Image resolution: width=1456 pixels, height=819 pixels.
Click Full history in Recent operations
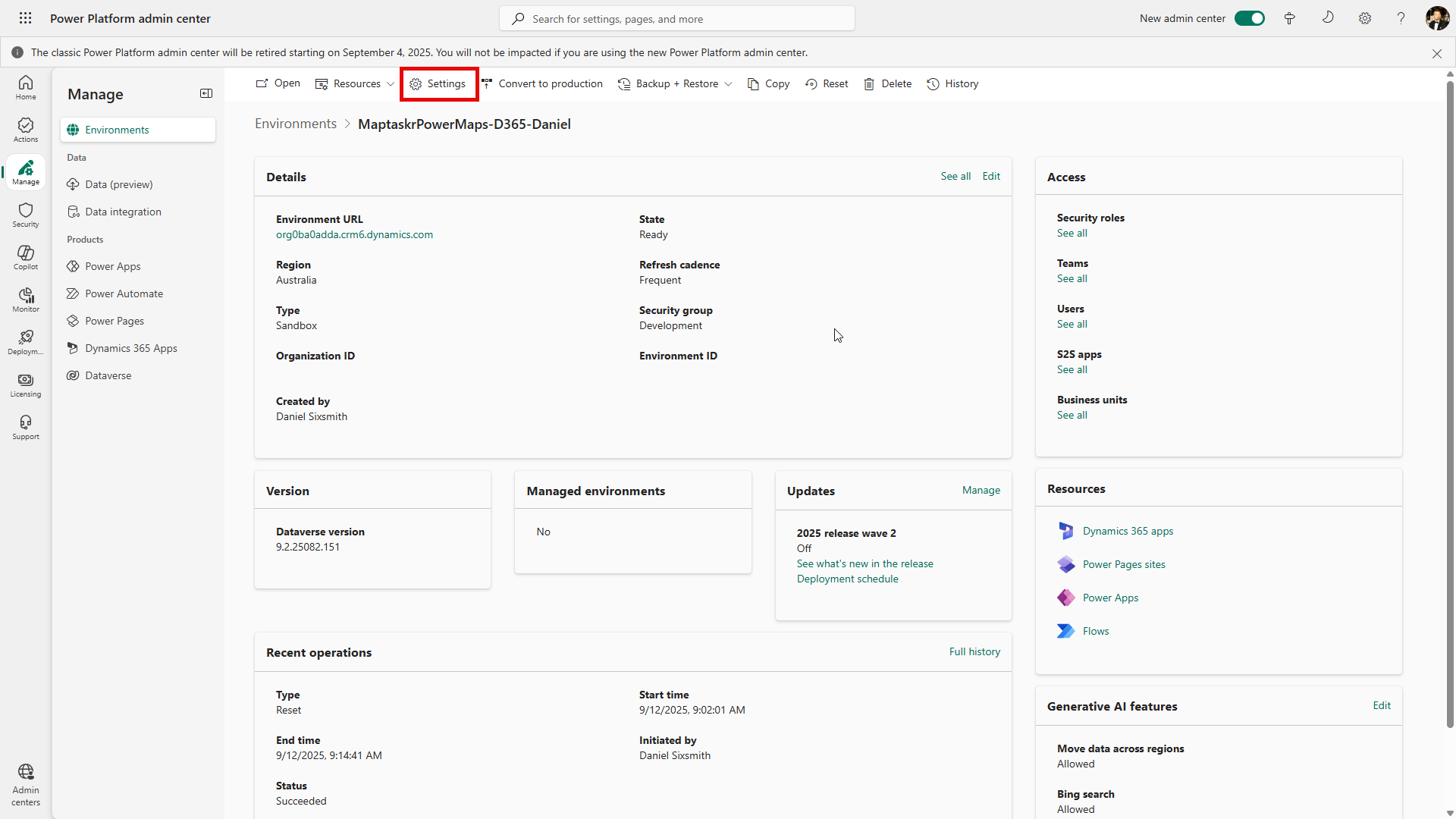click(x=974, y=651)
